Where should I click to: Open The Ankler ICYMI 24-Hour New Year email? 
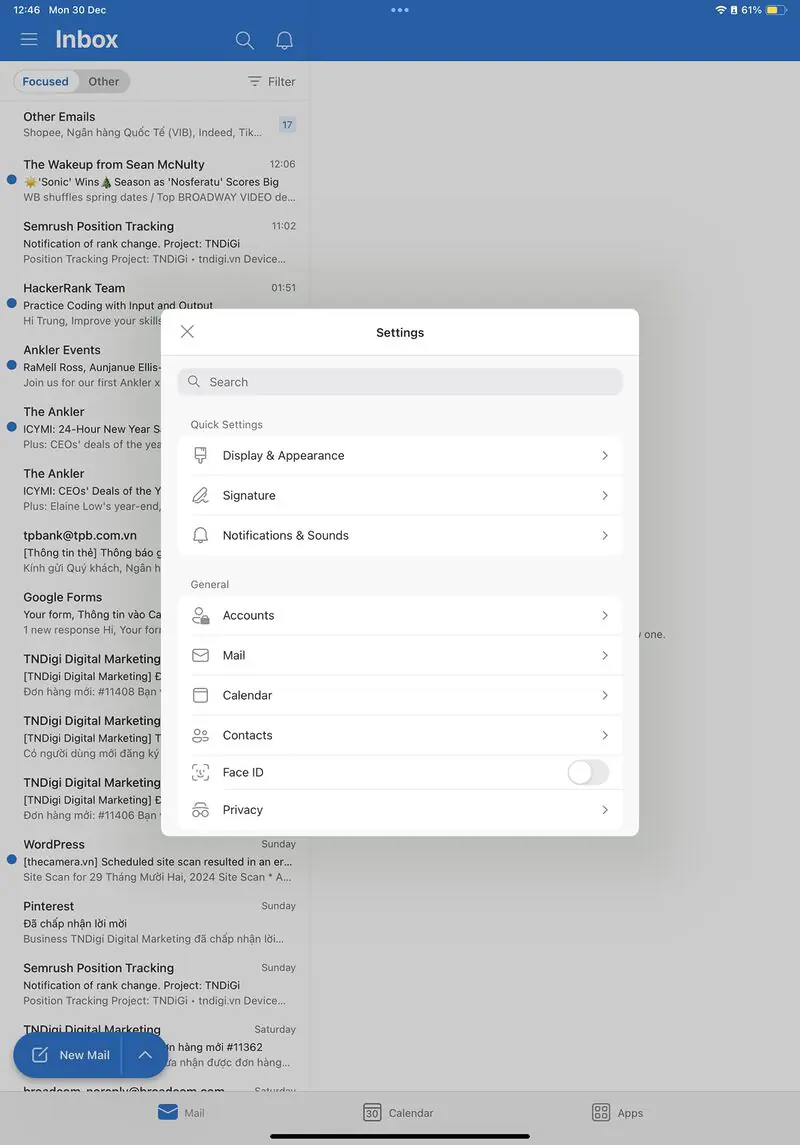pyautogui.click(x=80, y=427)
